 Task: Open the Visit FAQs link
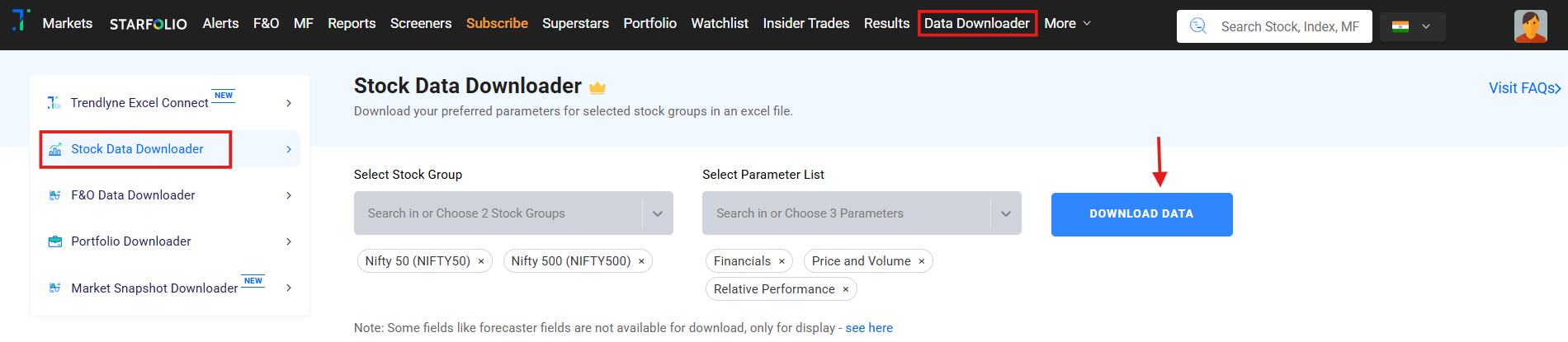[1523, 88]
